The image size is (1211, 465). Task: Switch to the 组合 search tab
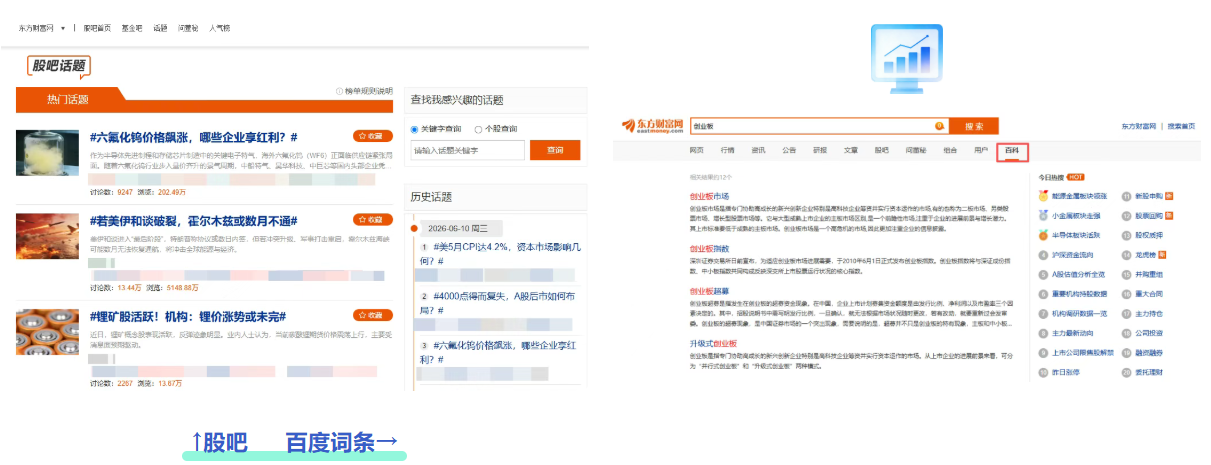(x=949, y=150)
